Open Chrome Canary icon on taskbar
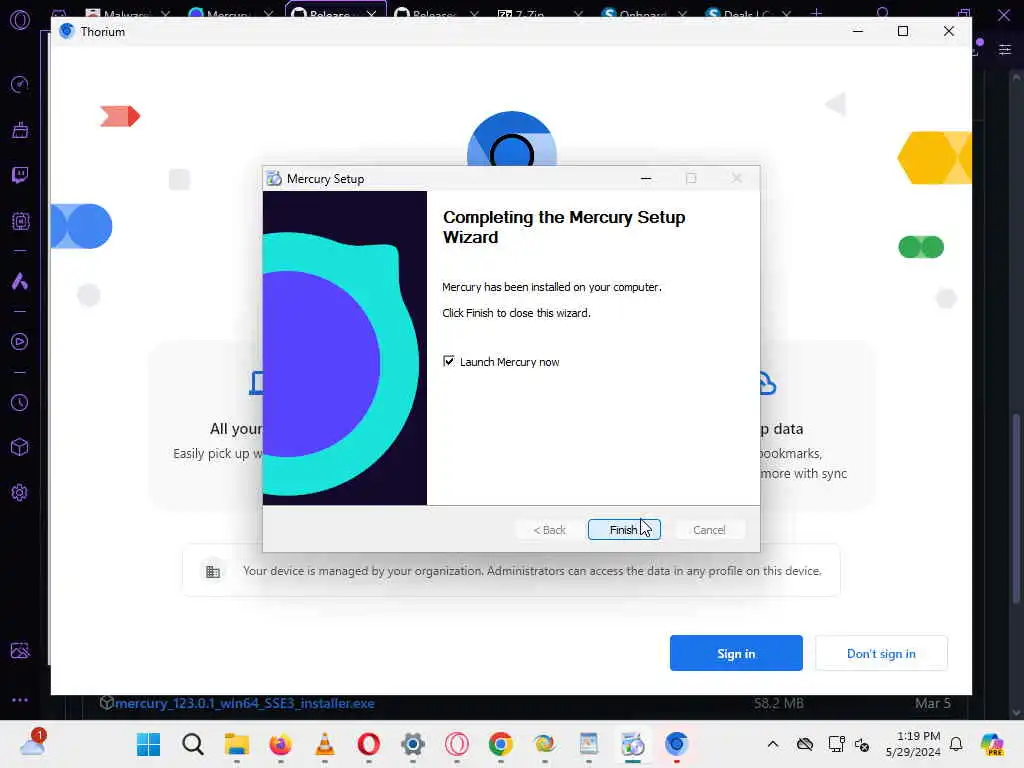 pos(545,744)
